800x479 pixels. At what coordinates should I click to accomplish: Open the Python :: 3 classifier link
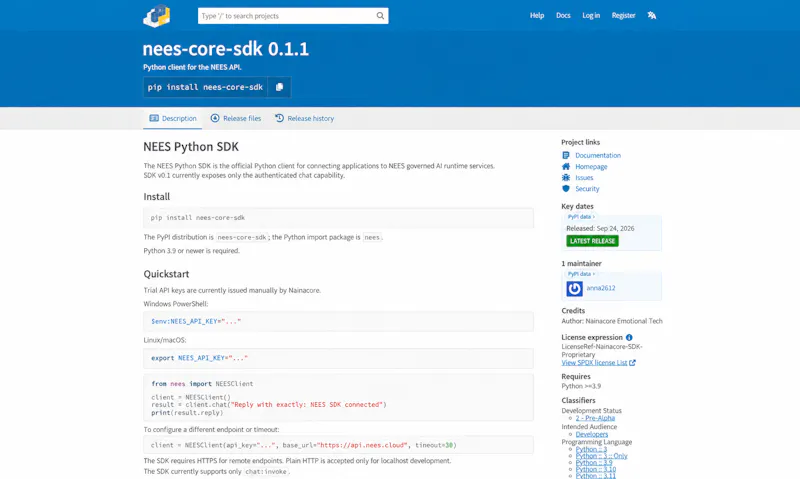pos(591,449)
